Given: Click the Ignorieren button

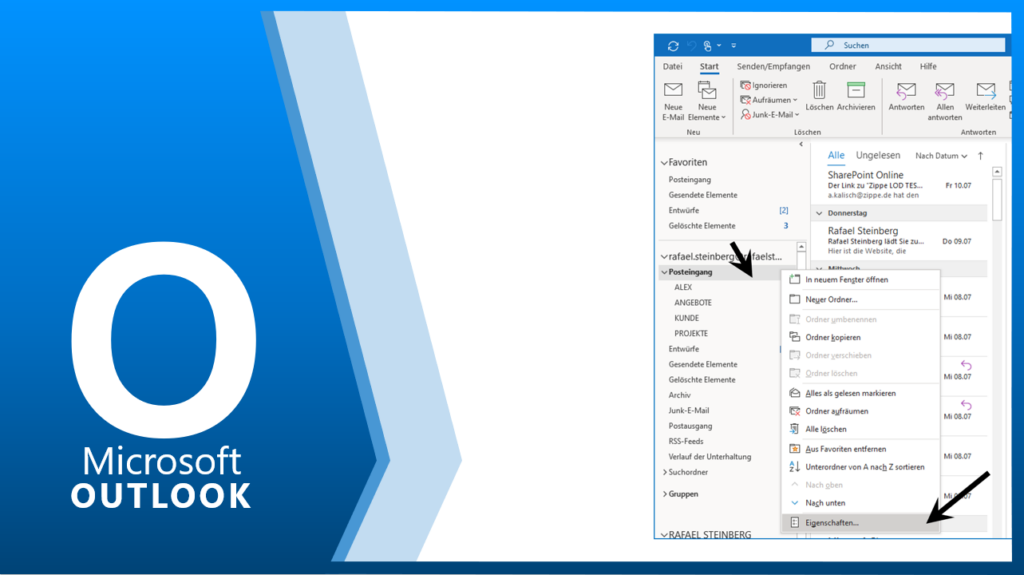Looking at the screenshot, I should click(764, 85).
